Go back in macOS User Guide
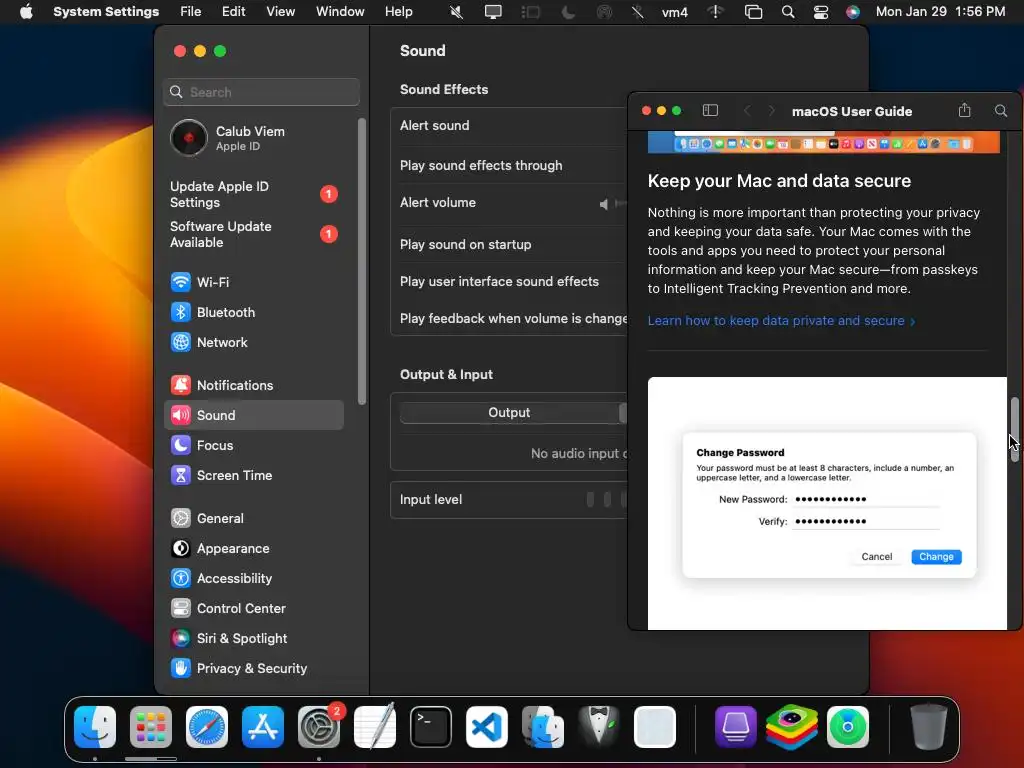 pyautogui.click(x=747, y=111)
